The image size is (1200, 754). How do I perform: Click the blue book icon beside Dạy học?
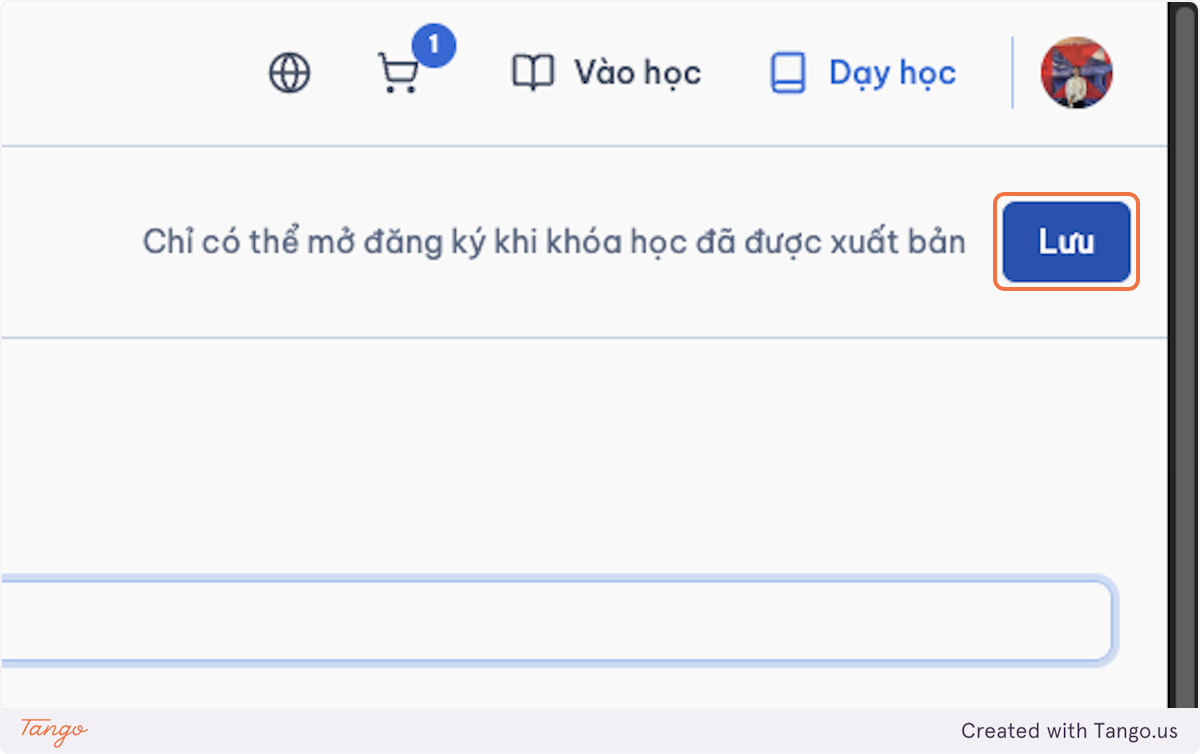[788, 73]
